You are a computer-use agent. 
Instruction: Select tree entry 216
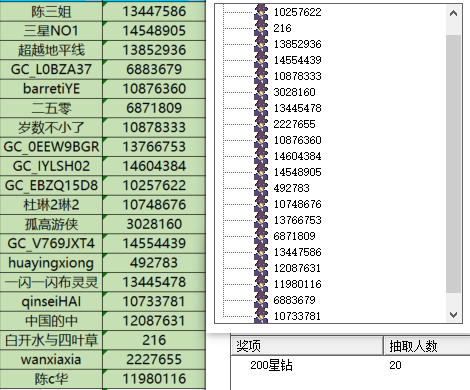coord(282,28)
